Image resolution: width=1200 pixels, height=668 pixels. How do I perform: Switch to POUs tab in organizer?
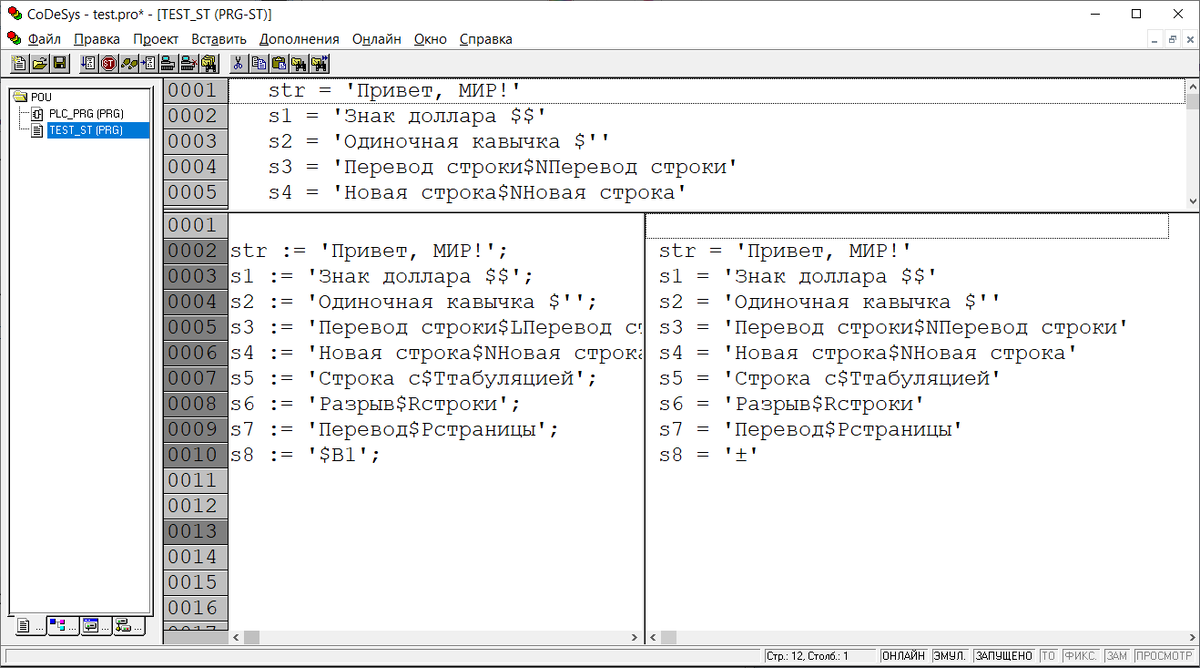30,626
